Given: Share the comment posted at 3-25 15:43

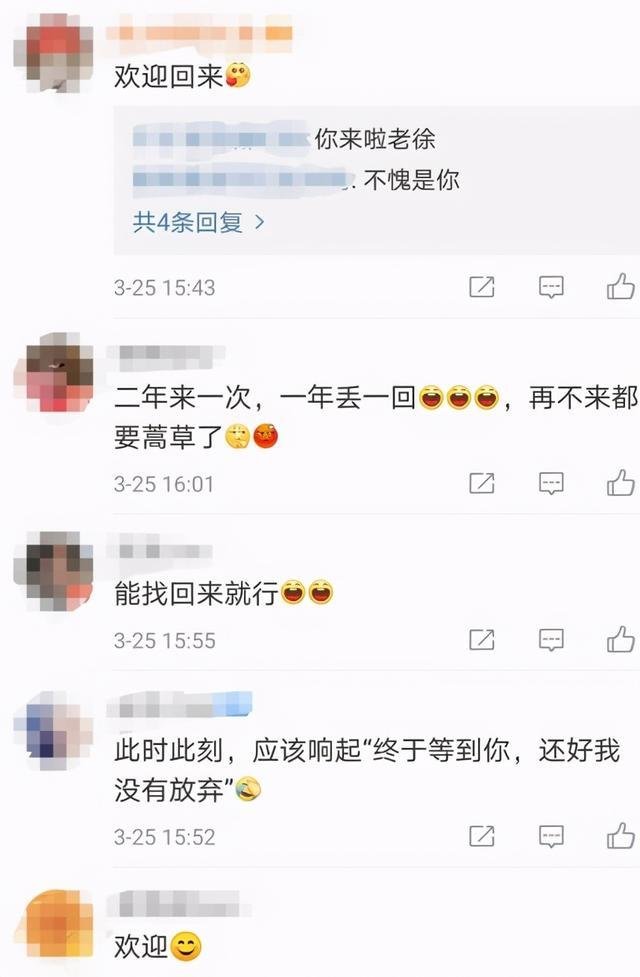Looking at the screenshot, I should 482,287.
